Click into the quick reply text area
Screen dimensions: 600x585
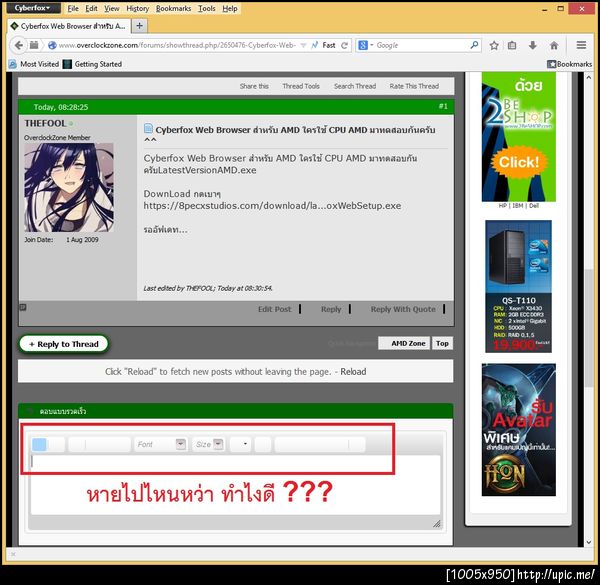[235, 484]
